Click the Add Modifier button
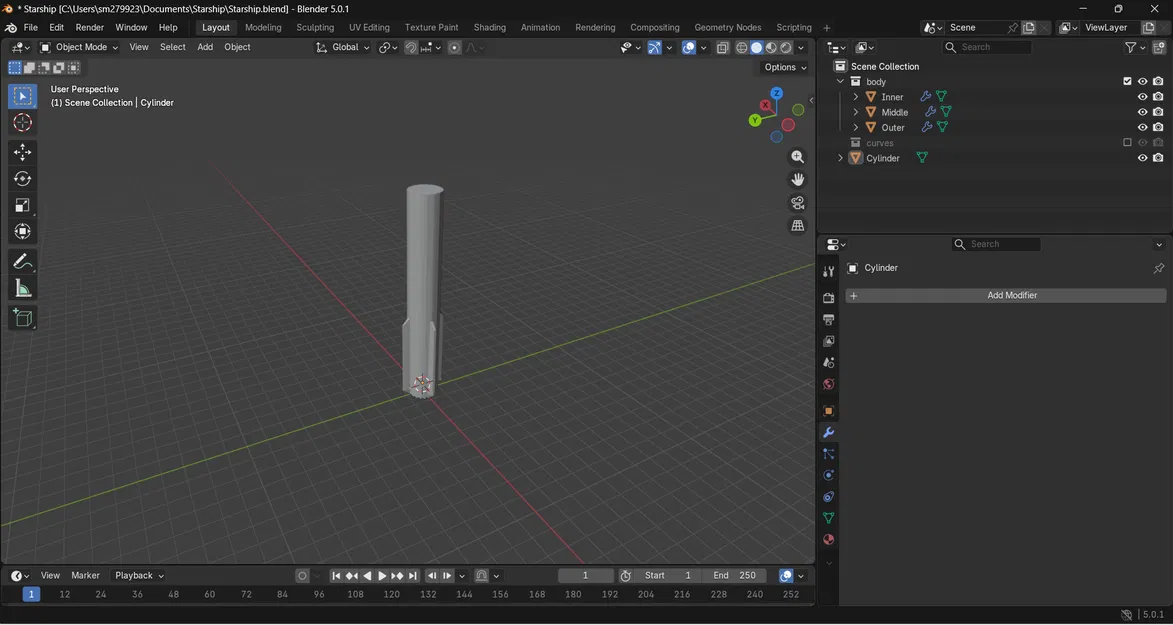1173x625 pixels. click(x=1011, y=295)
